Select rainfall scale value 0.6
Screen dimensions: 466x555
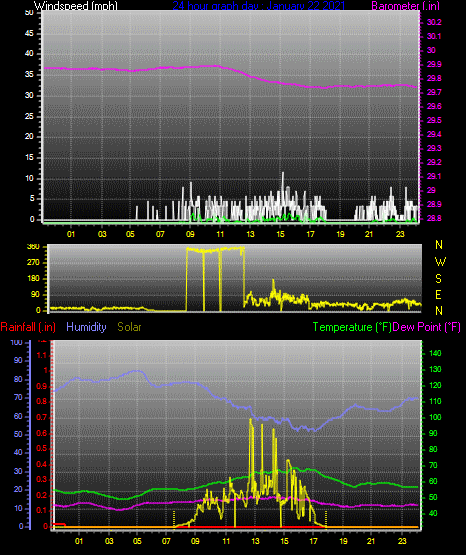[42, 433]
